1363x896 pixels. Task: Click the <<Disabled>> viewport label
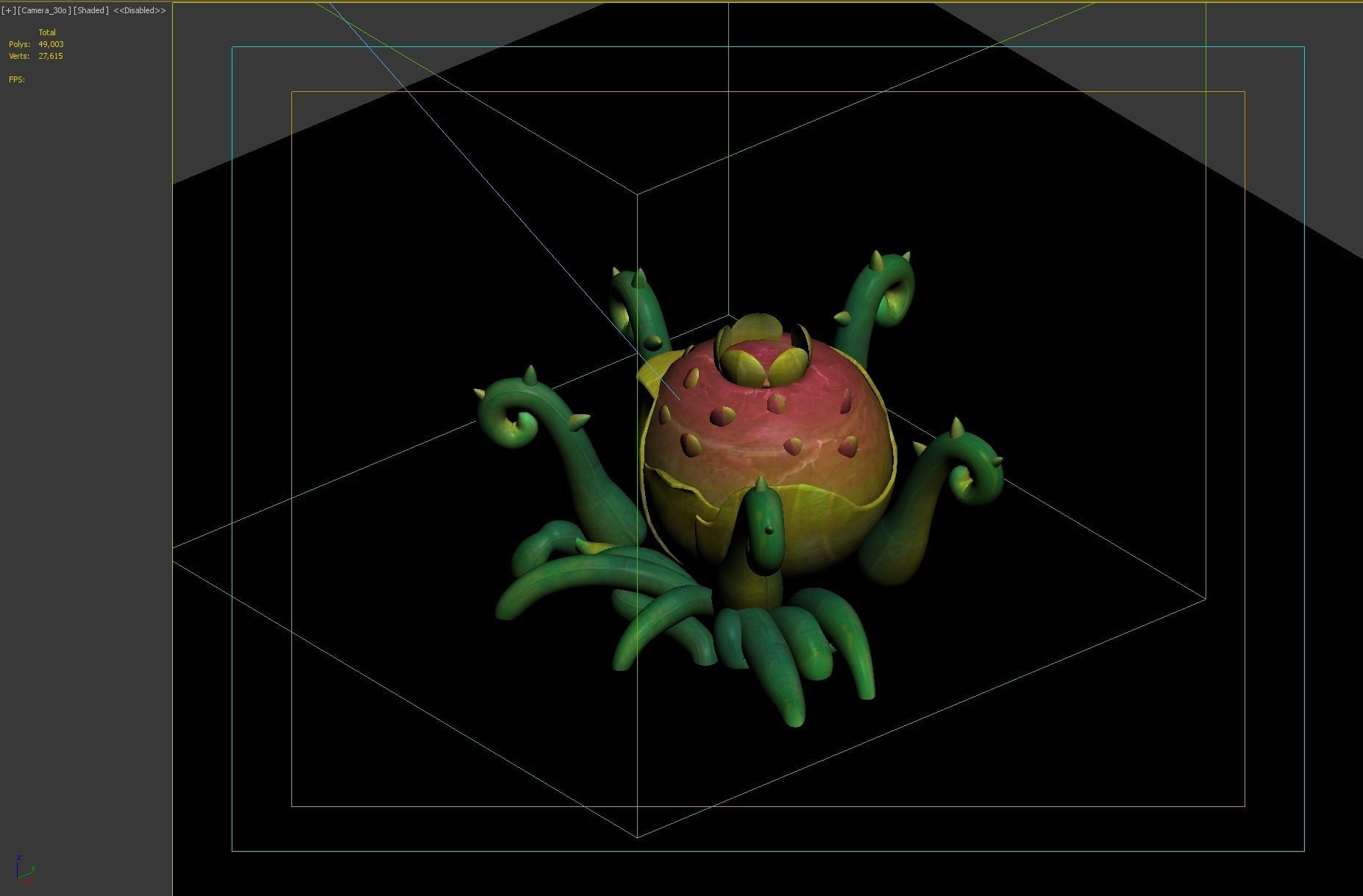click(140, 10)
